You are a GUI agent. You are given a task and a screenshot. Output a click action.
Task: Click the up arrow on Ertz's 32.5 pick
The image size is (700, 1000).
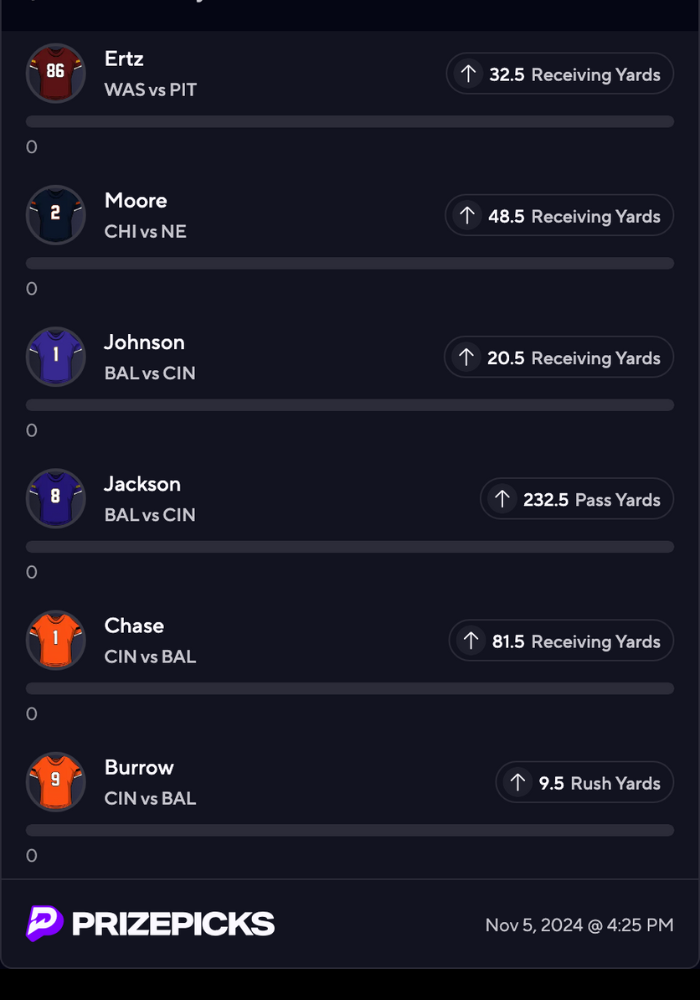(x=467, y=74)
